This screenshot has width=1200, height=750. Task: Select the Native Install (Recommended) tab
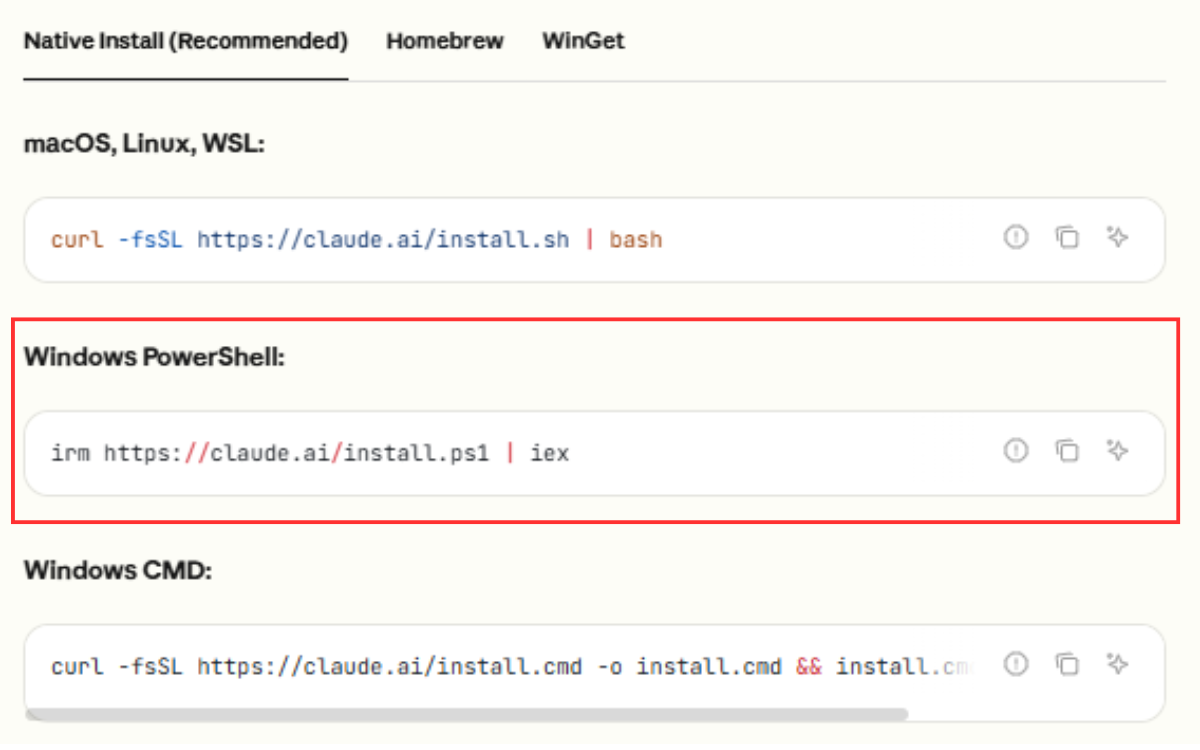coord(186,42)
